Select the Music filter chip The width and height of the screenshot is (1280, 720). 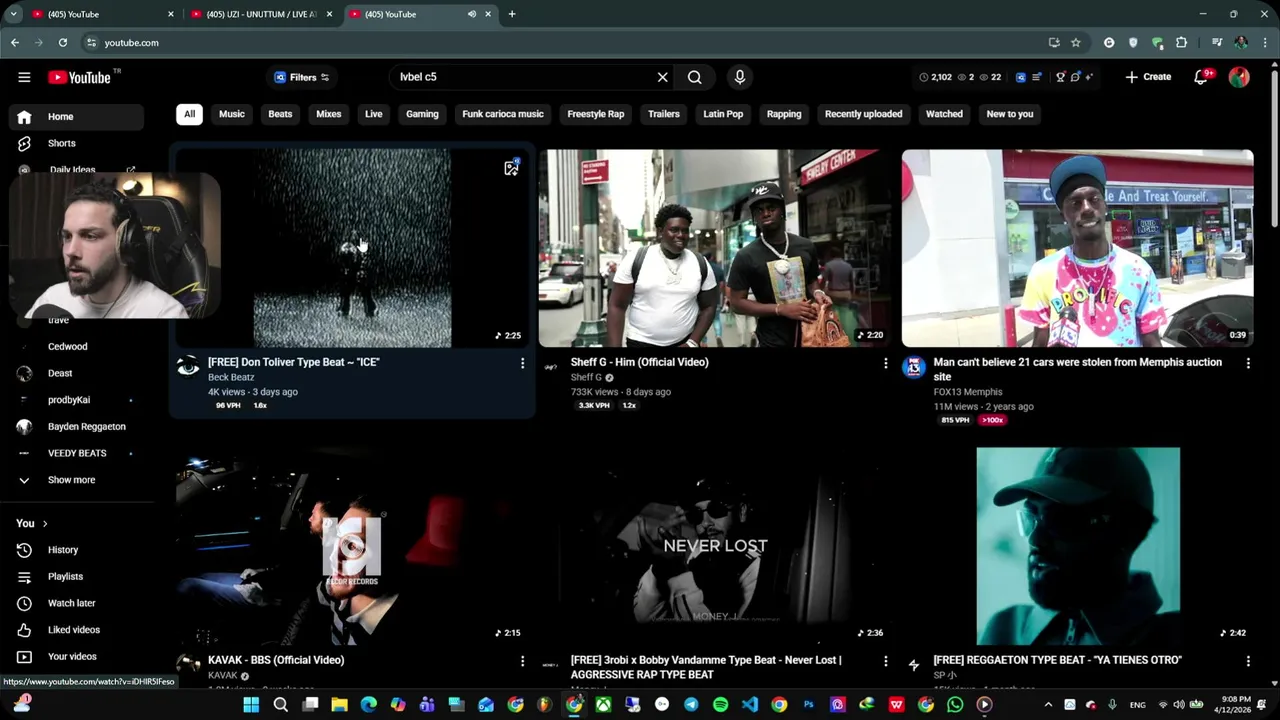232,114
